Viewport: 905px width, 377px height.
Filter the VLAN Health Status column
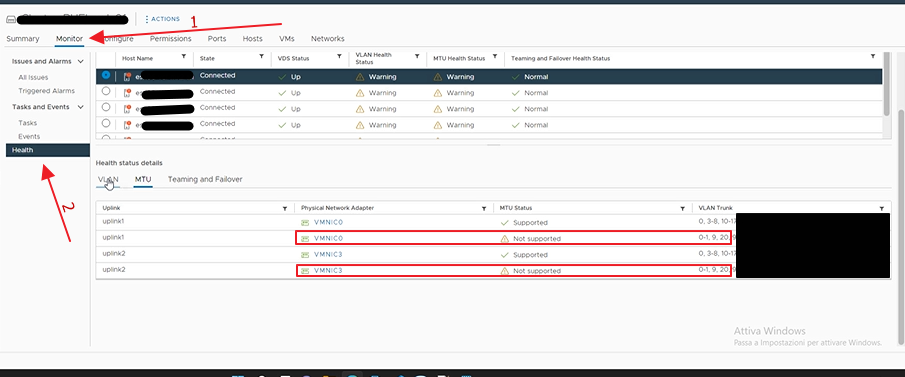coord(417,57)
